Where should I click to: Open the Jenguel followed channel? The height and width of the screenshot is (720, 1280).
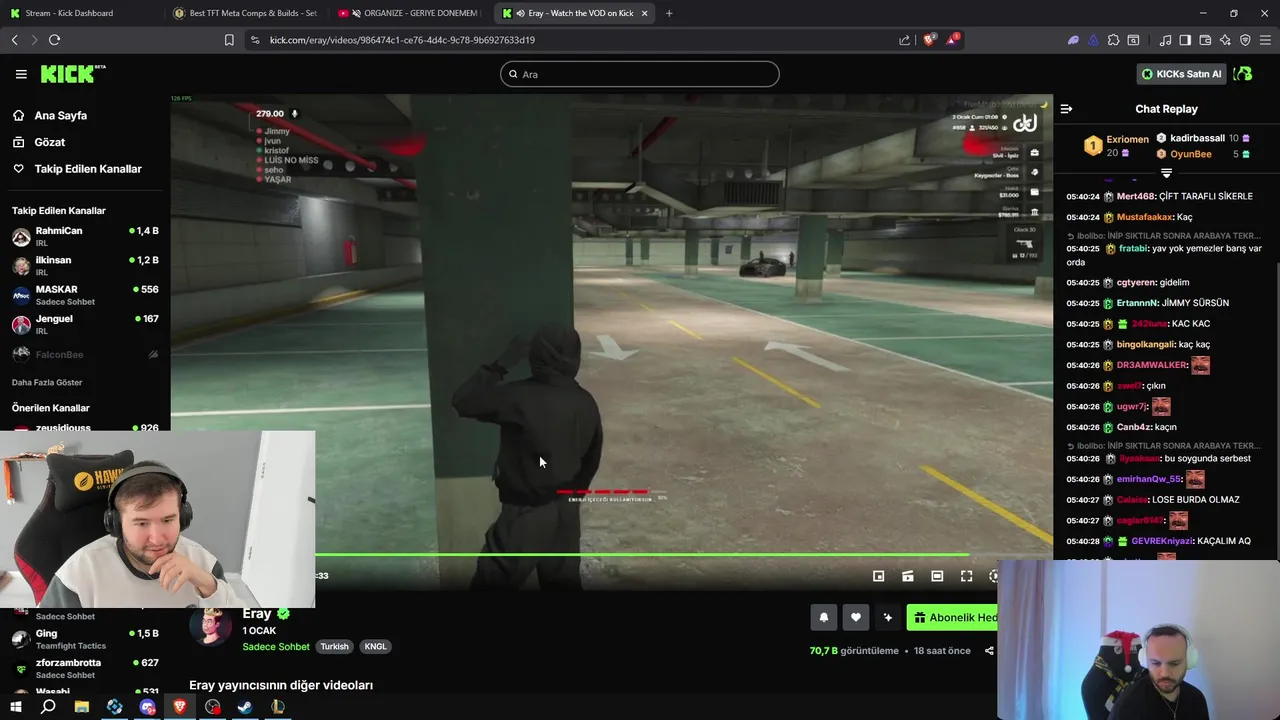(85, 324)
